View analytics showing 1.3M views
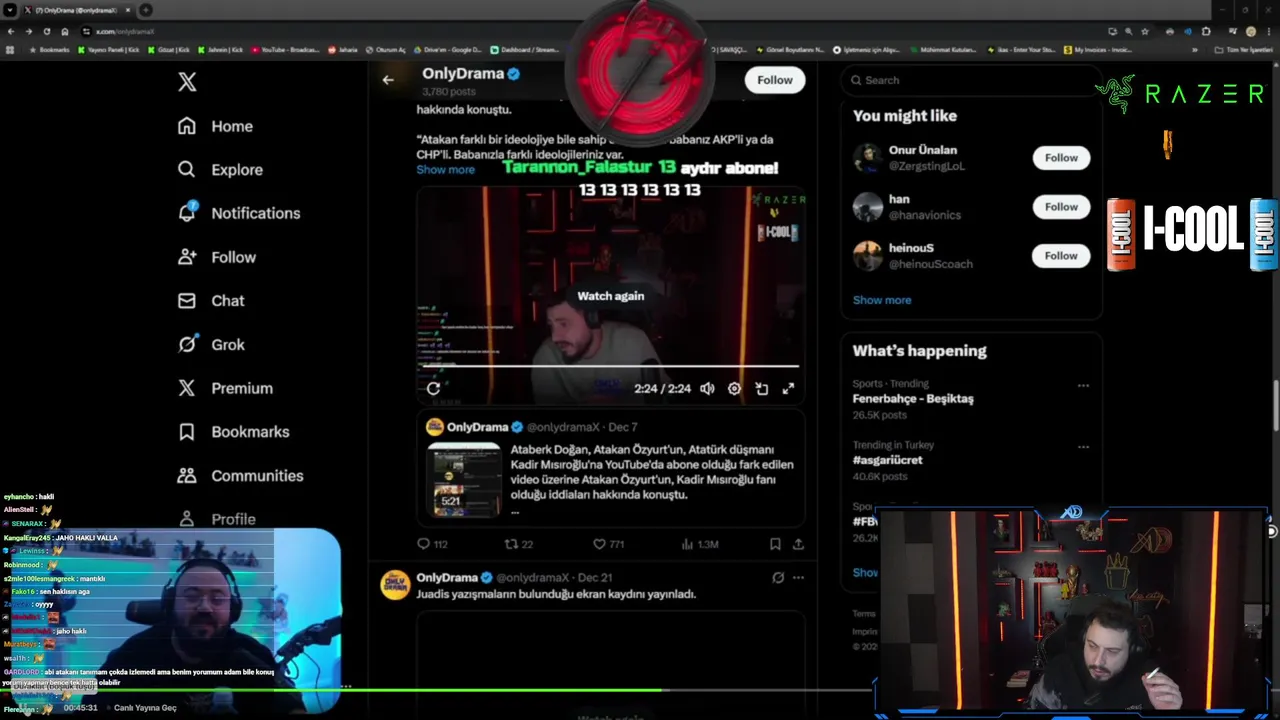This screenshot has height=720, width=1280. click(699, 544)
